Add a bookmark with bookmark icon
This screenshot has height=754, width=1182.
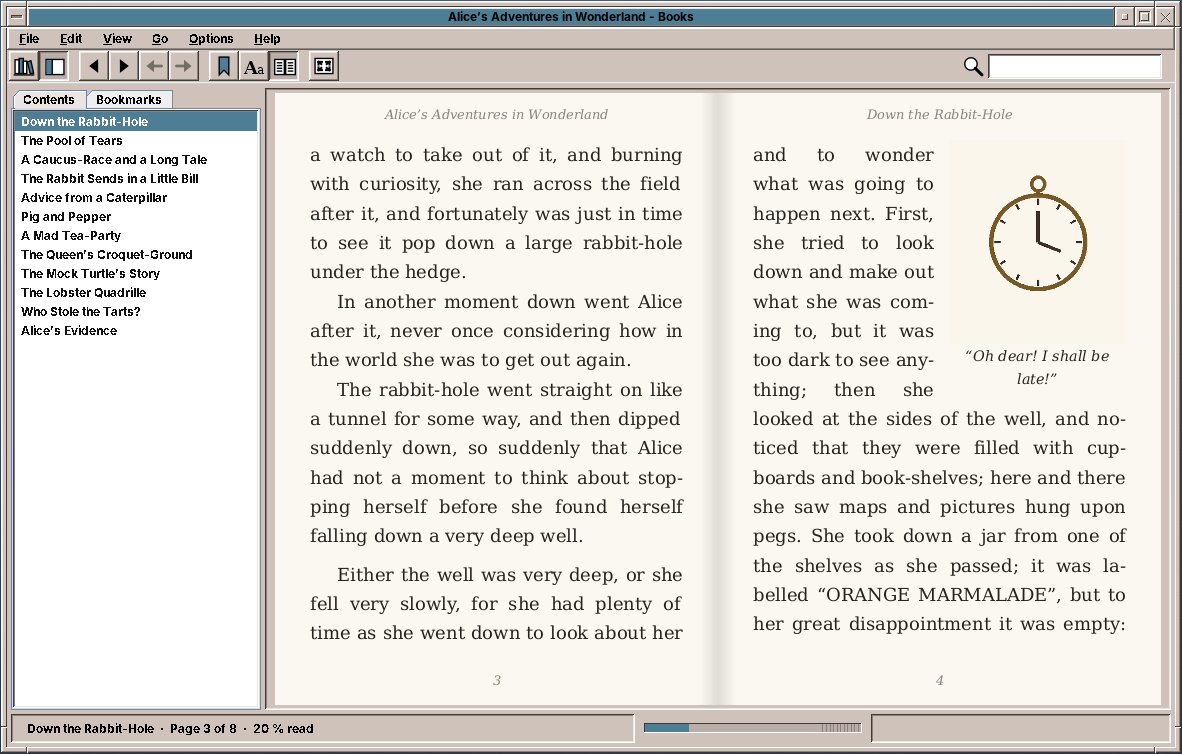tap(223, 66)
